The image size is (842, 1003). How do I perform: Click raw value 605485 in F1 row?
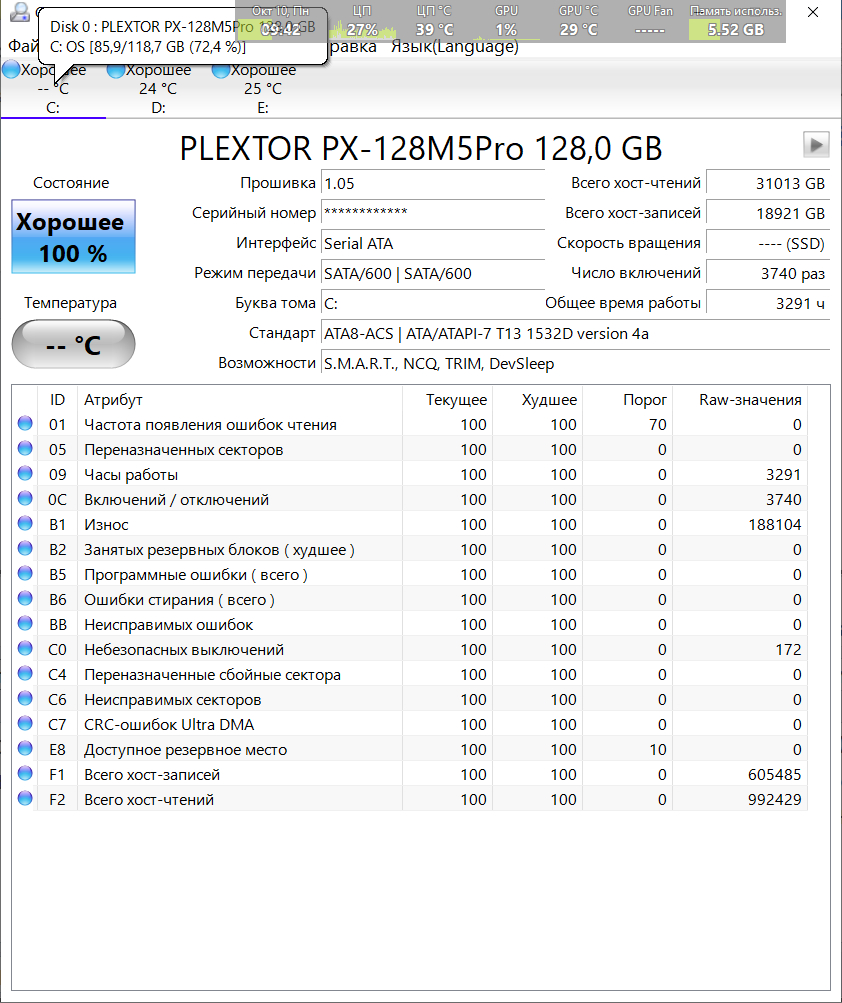pos(775,775)
